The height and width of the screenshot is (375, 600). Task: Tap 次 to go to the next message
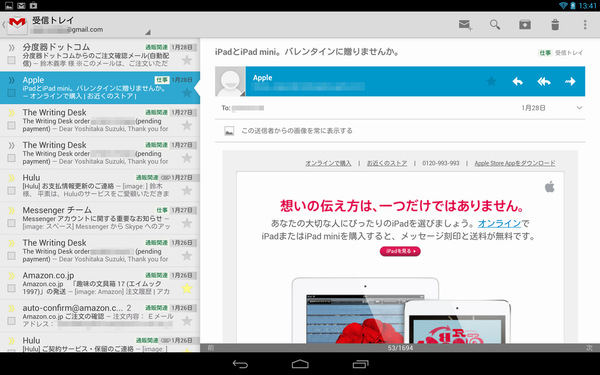click(x=589, y=348)
